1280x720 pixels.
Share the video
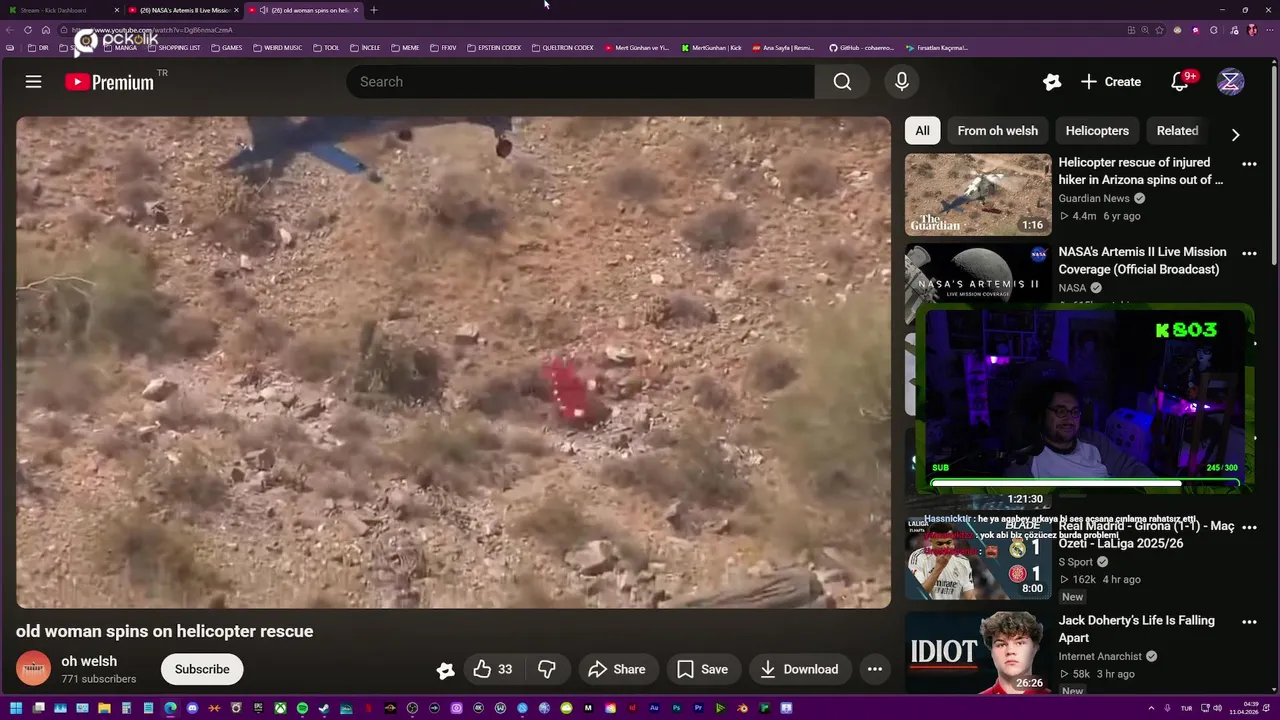click(x=616, y=669)
